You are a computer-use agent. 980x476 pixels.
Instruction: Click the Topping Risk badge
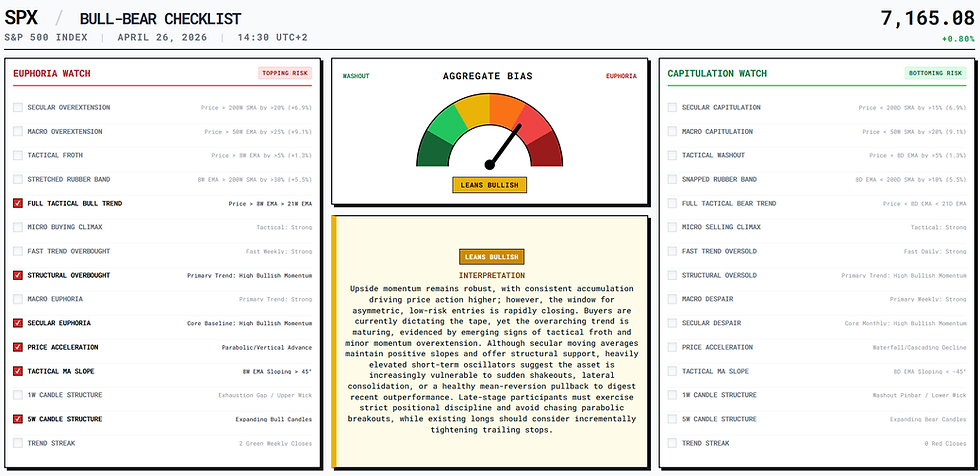pos(285,73)
